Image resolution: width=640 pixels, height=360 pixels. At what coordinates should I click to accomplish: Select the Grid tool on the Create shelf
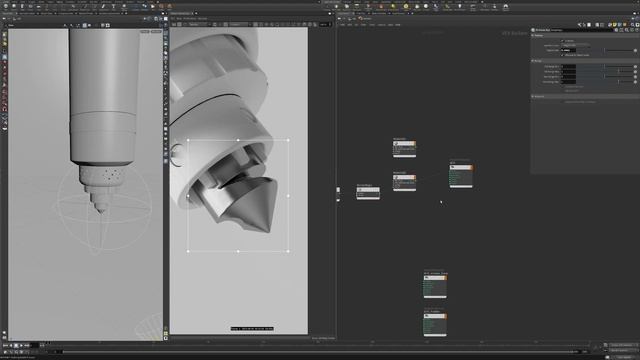click(38, 6)
